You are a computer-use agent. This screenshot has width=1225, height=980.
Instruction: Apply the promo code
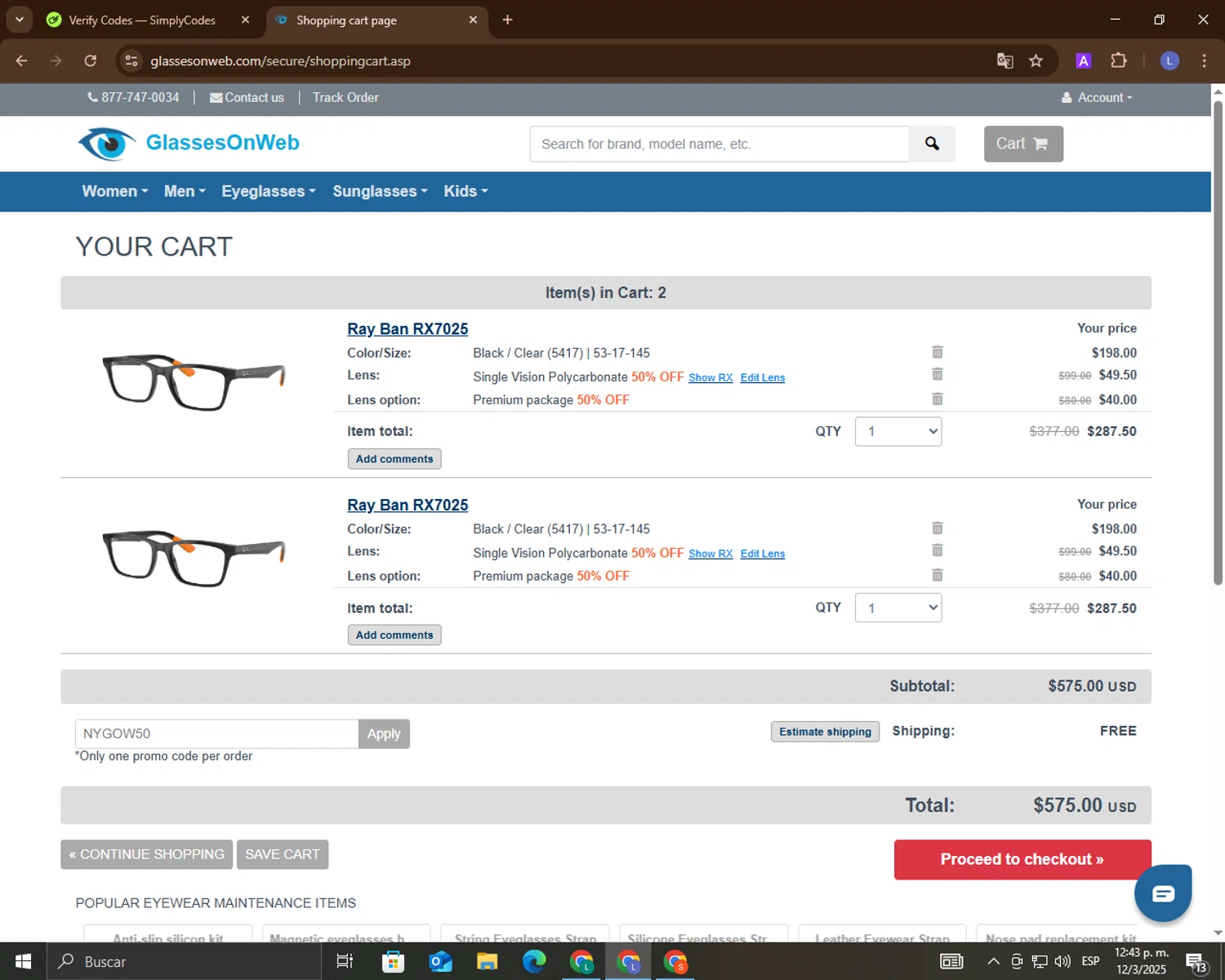click(384, 733)
